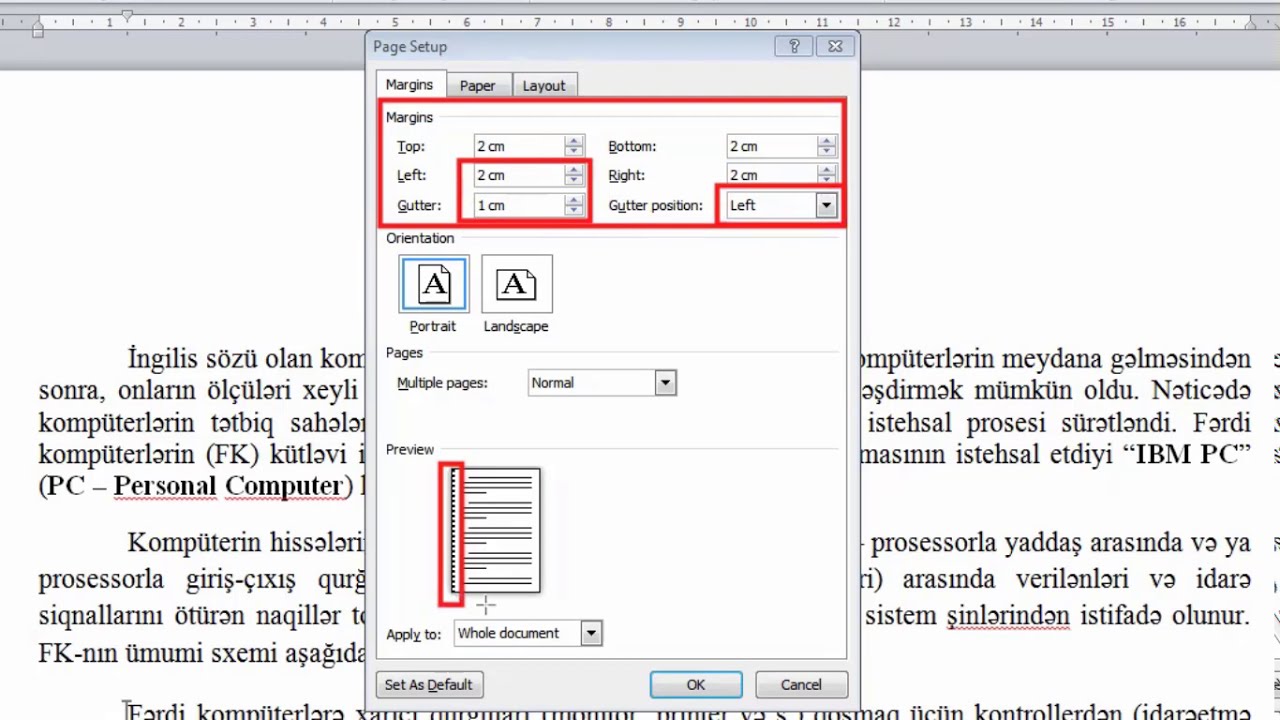Switch to the Layout tab
This screenshot has height=720, width=1280.
tap(544, 86)
